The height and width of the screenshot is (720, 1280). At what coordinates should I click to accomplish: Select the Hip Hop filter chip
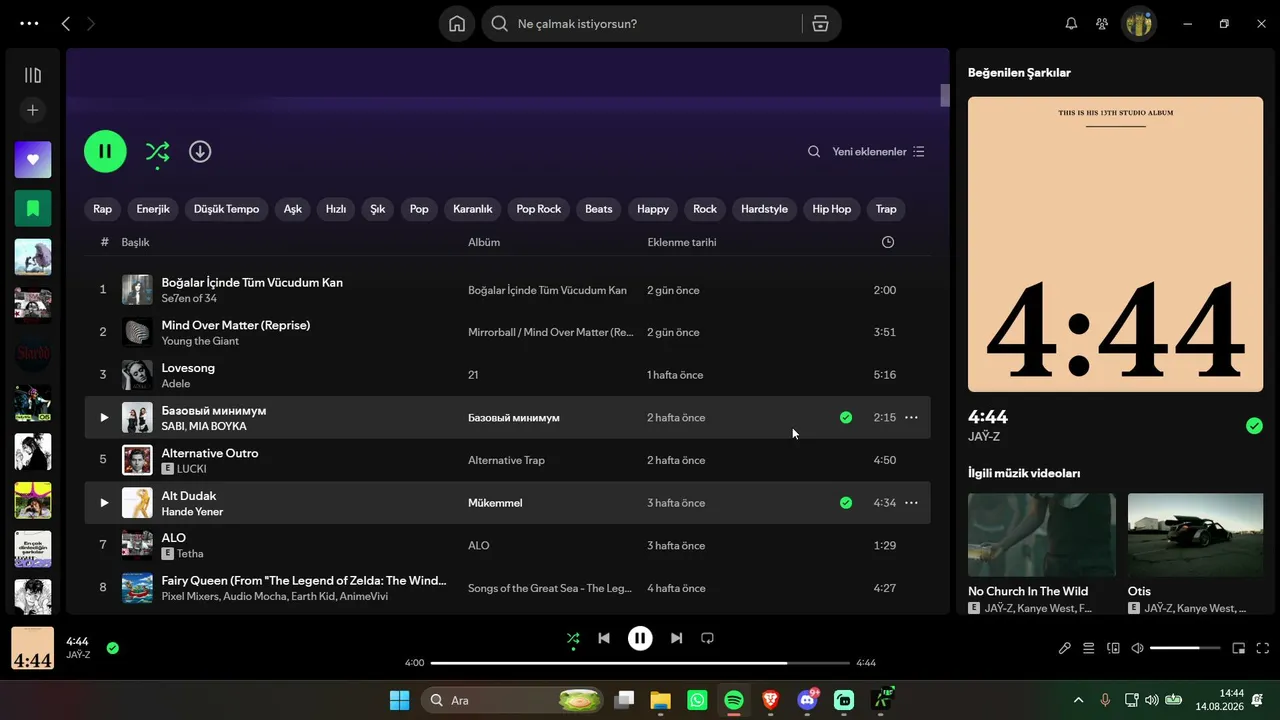point(832,209)
